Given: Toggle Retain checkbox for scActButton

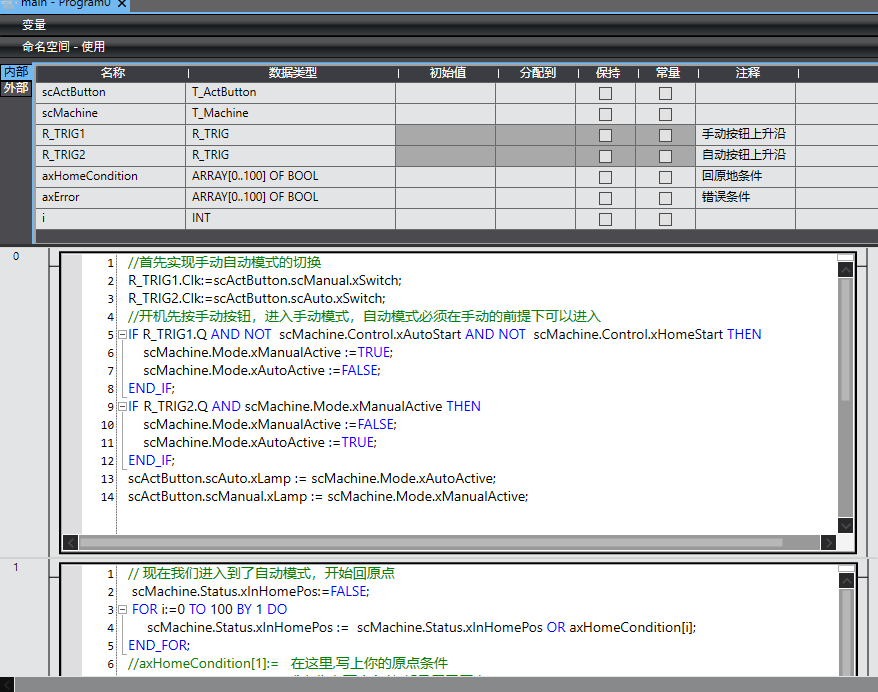Looking at the screenshot, I should 605,93.
